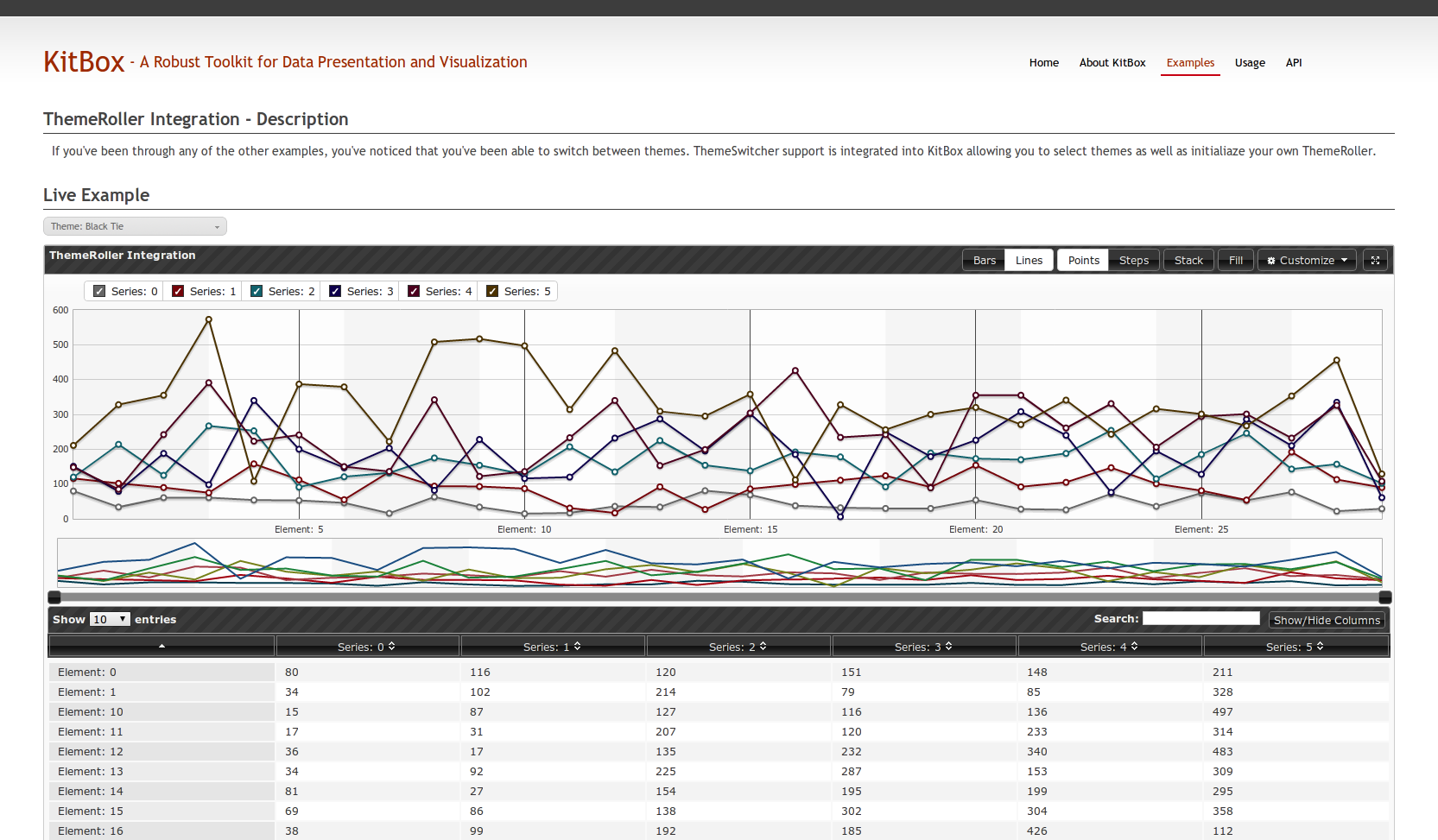Screen dimensions: 1438x840
Task: Click the Show/Hide Columns button
Action: click(x=1327, y=620)
